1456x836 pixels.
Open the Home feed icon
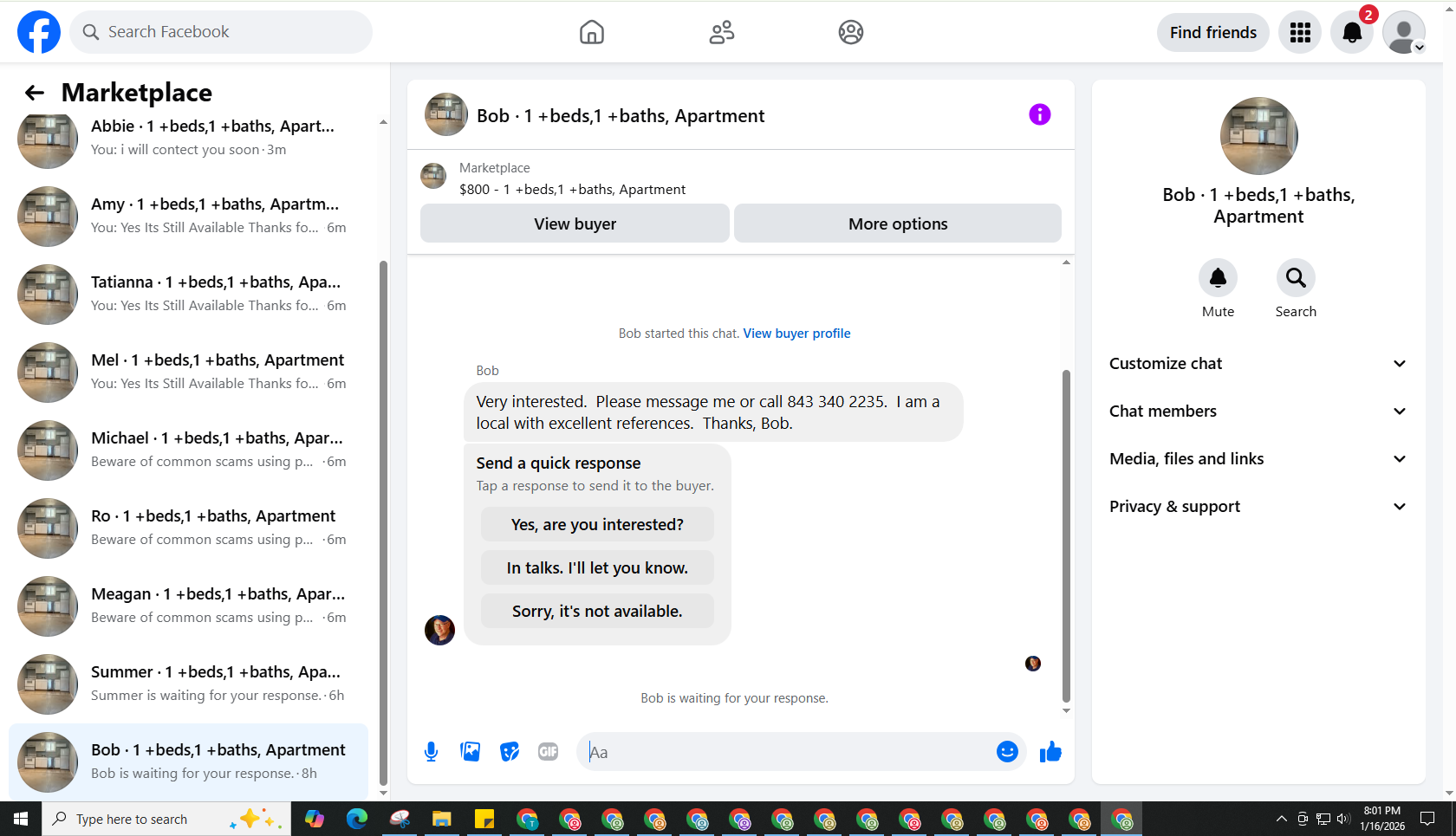click(x=592, y=32)
